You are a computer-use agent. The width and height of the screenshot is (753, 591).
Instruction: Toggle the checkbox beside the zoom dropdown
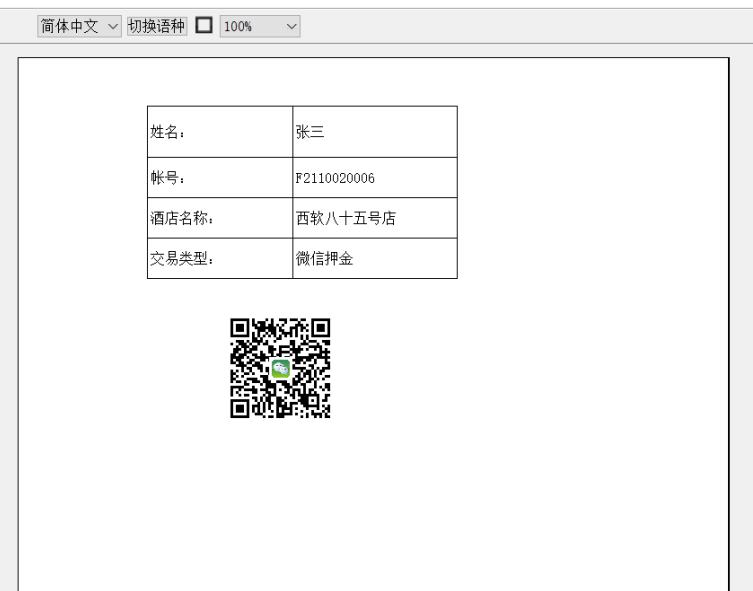coord(204,25)
